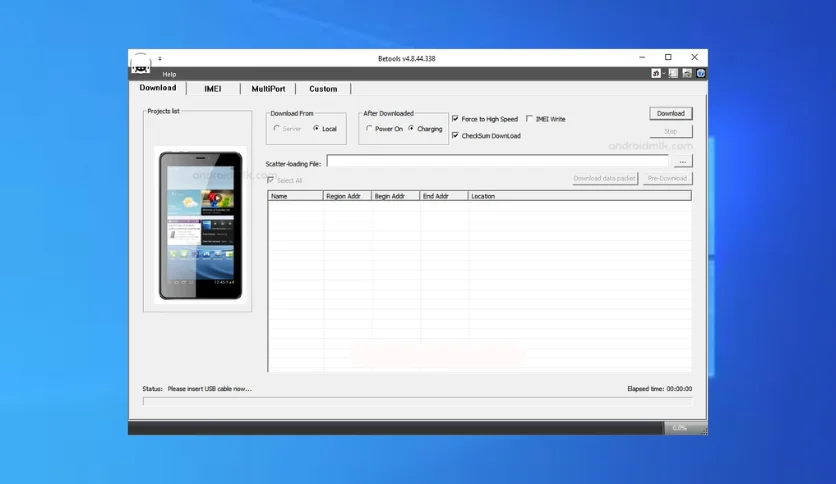Screen dimensions: 836x484
Task: Choose Charging after downloaded
Action: [x=425, y=128]
